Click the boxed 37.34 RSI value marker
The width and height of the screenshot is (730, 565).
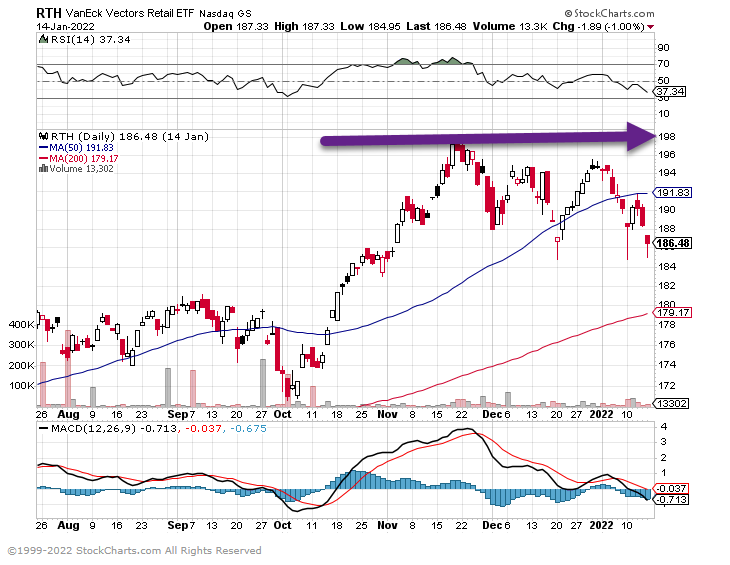pyautogui.click(x=671, y=91)
